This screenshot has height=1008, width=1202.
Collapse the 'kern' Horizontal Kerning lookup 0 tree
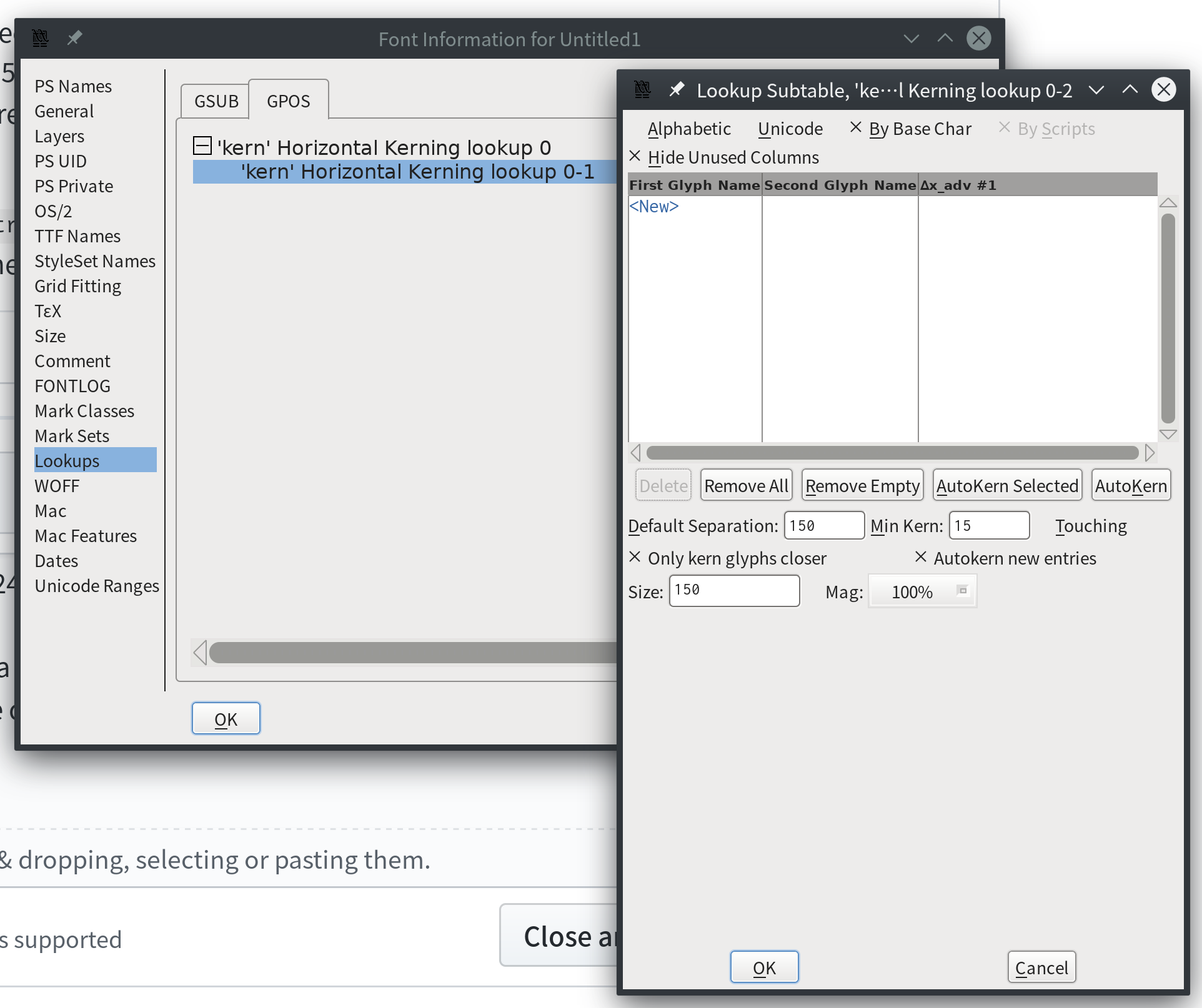pos(201,146)
